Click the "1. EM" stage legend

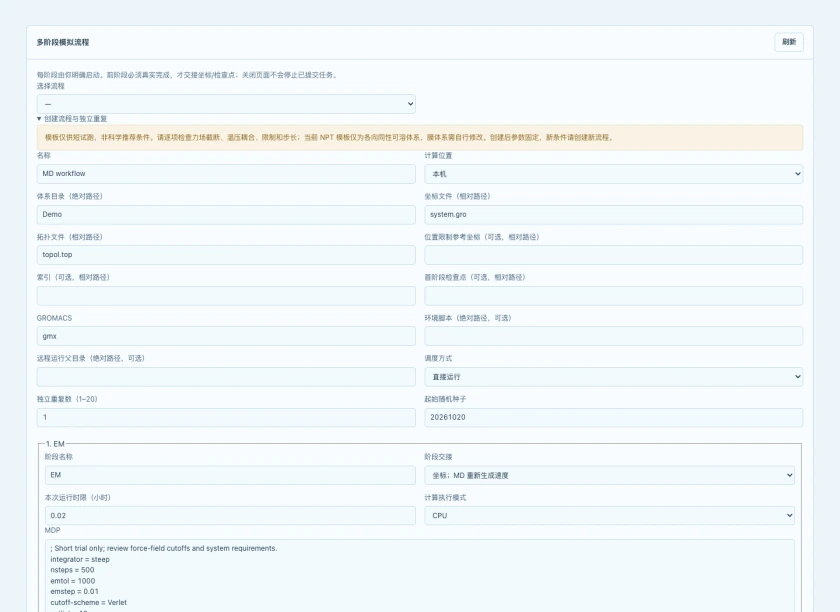[55, 444]
